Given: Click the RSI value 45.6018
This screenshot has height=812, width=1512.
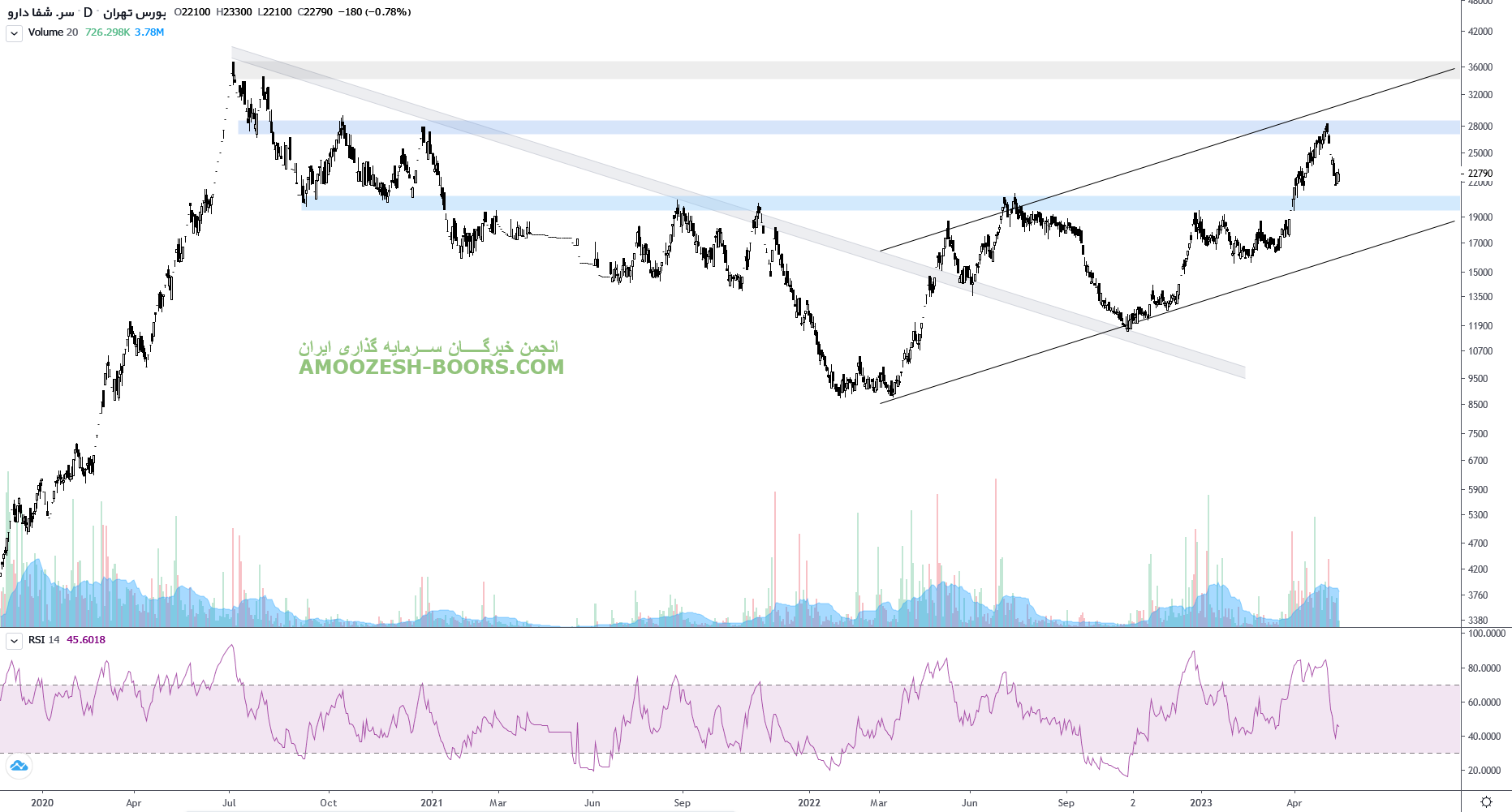Looking at the screenshot, I should 86,640.
